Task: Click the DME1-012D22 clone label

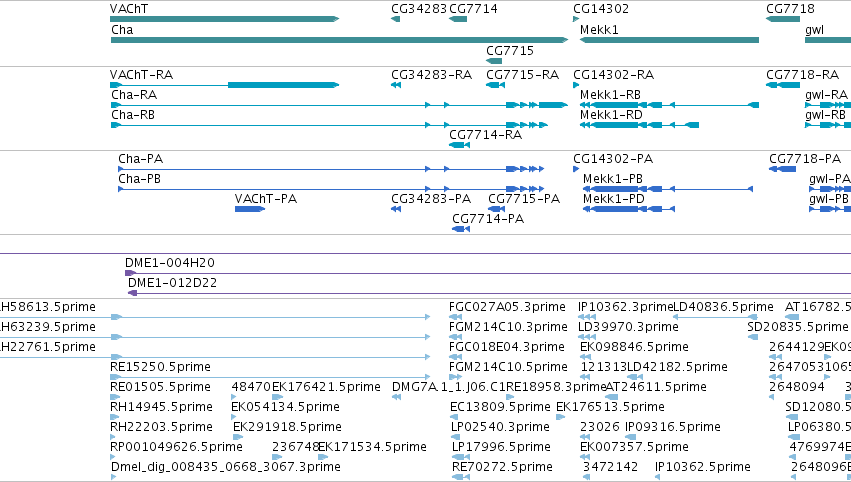Action: pyautogui.click(x=173, y=283)
